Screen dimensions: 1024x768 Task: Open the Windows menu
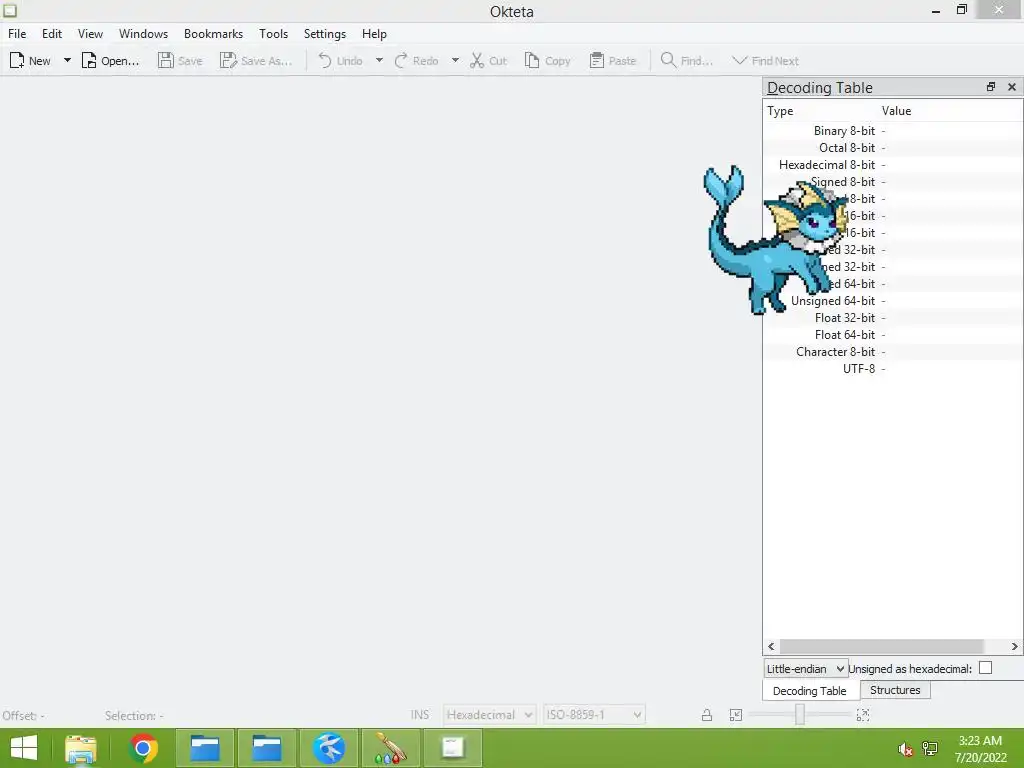tap(143, 34)
